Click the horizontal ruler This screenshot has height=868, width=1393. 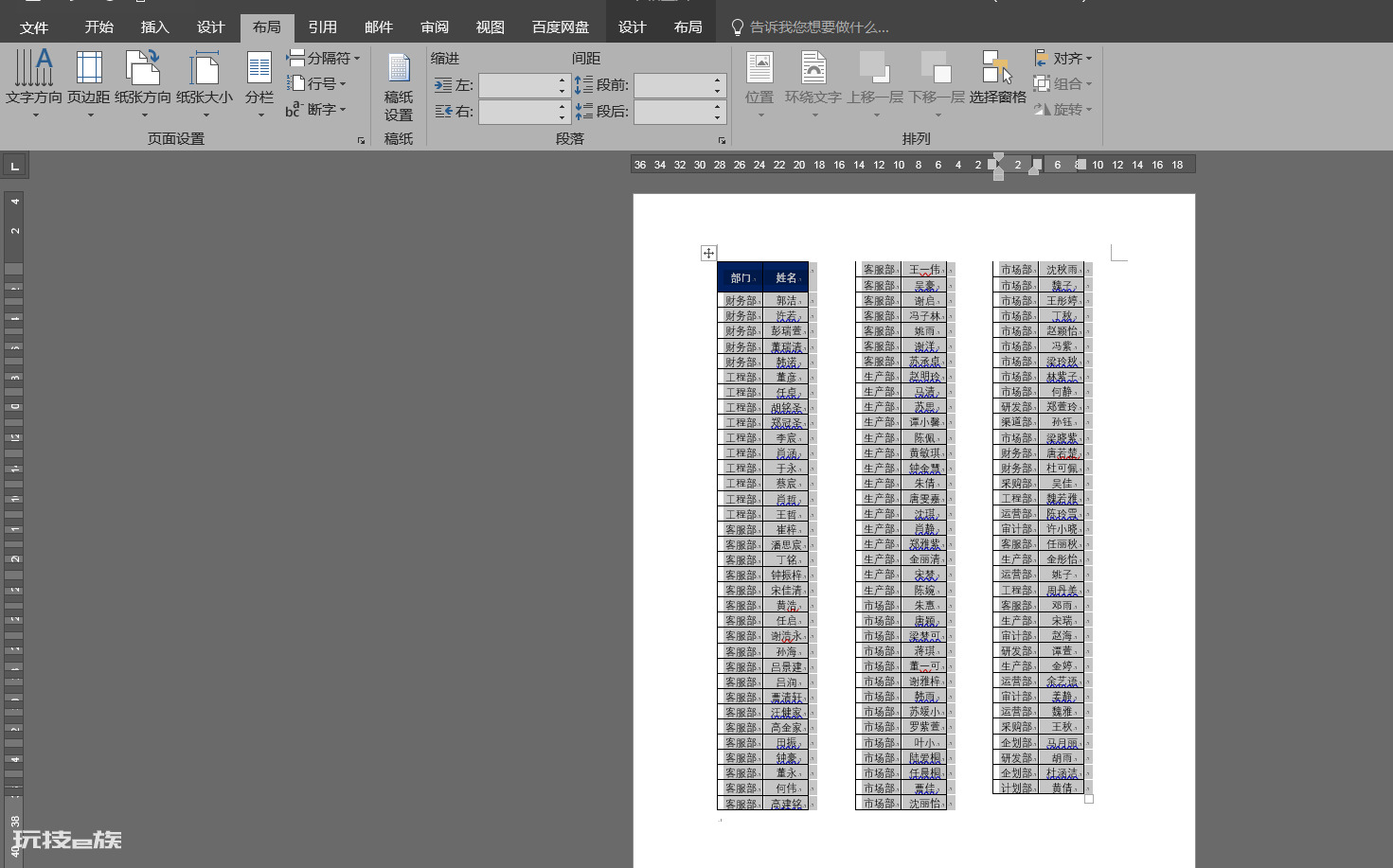[x=913, y=165]
